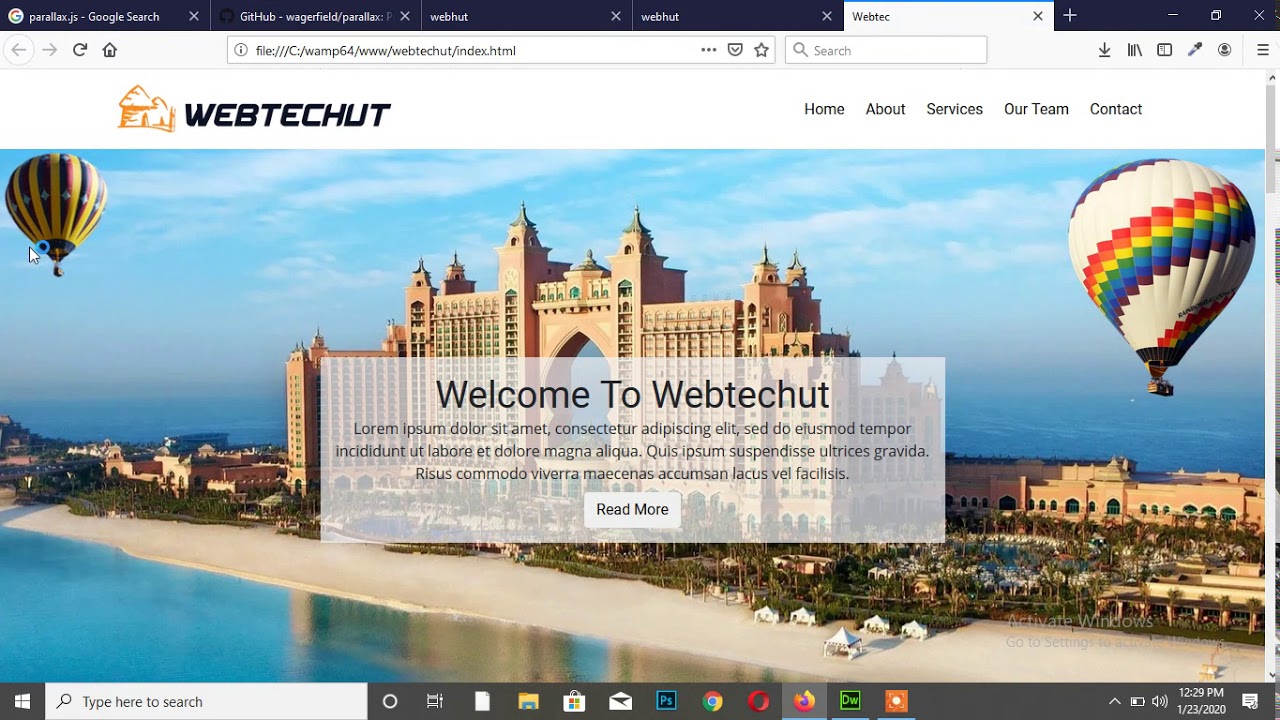Screen dimensions: 1280x720
Task: Click the Windows Type here to search box
Action: pyautogui.click(x=206, y=701)
